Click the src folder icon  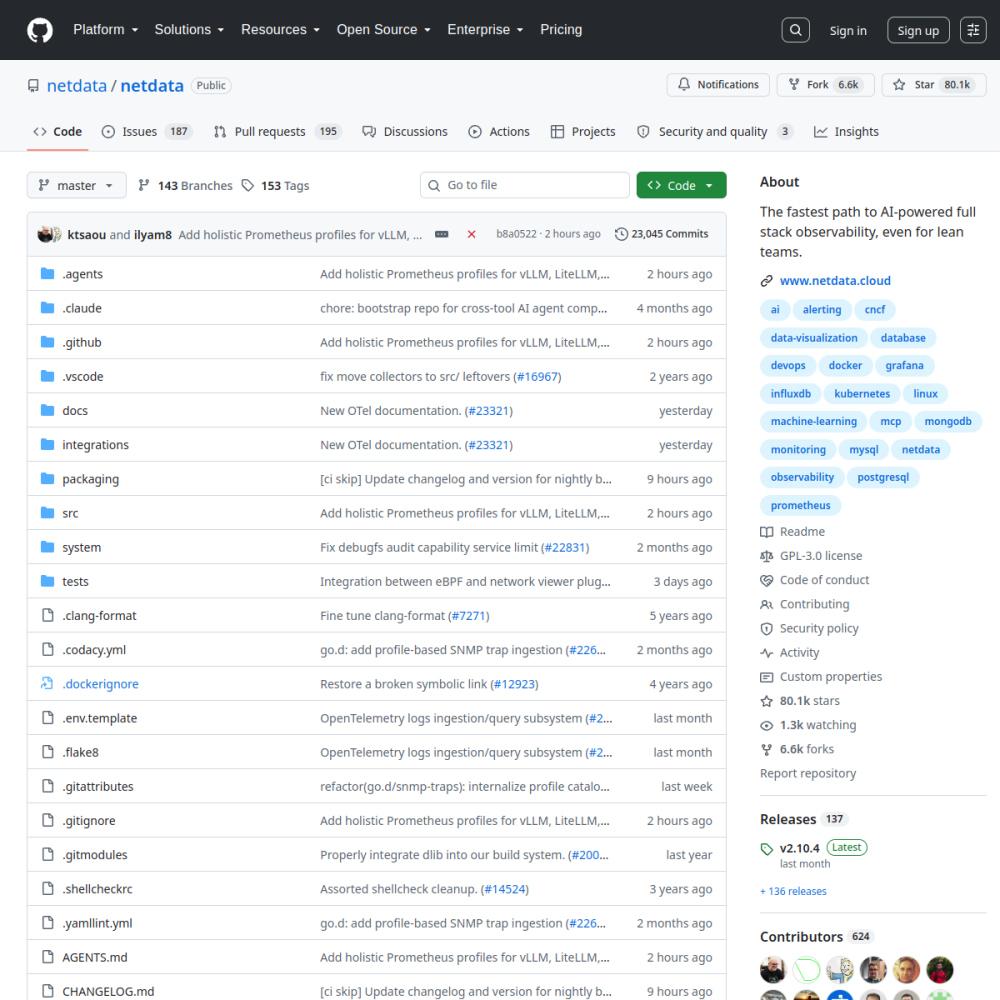[47, 513]
